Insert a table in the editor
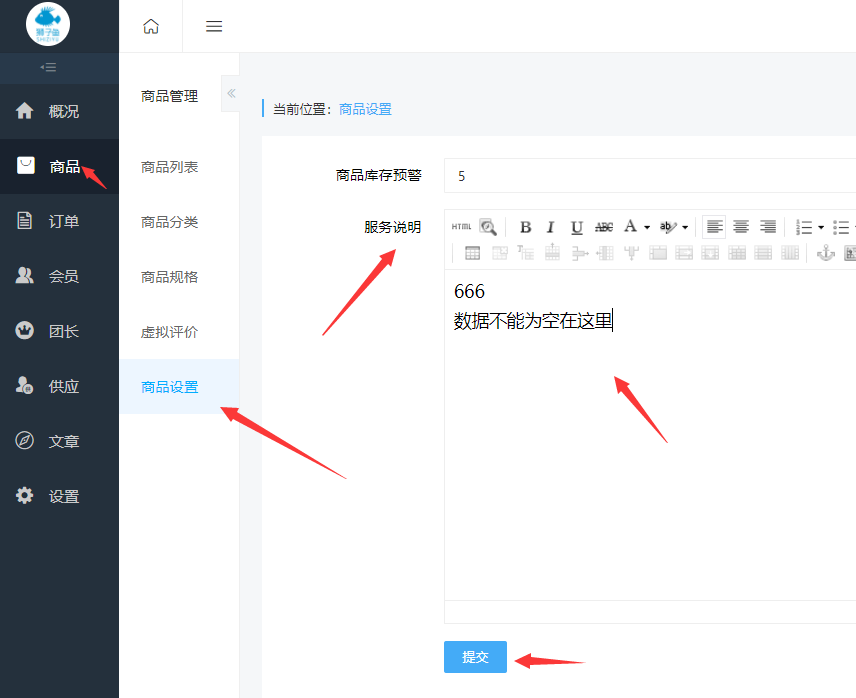Image resolution: width=856 pixels, height=698 pixels. pos(472,253)
